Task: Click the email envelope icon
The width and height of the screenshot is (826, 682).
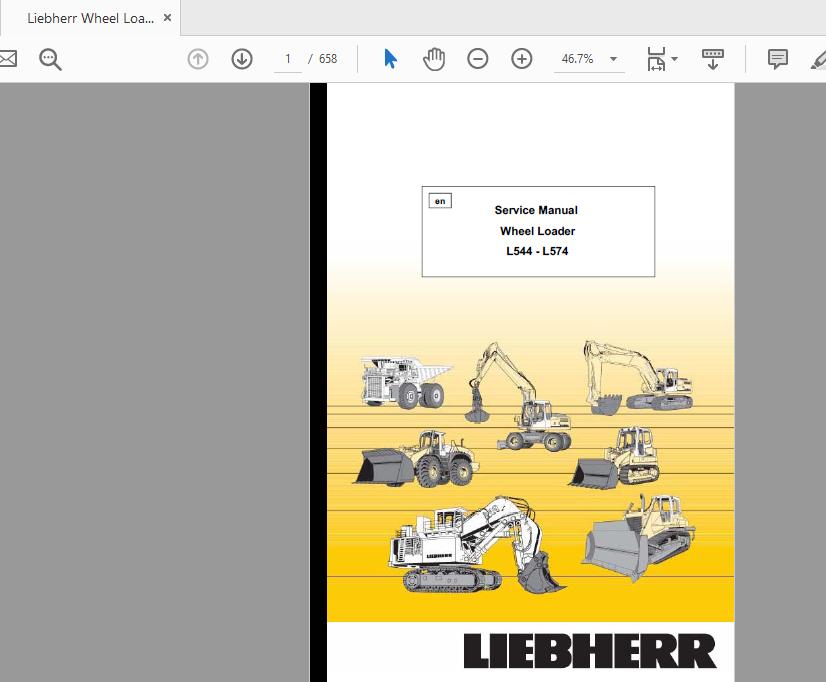Action: 8,58
